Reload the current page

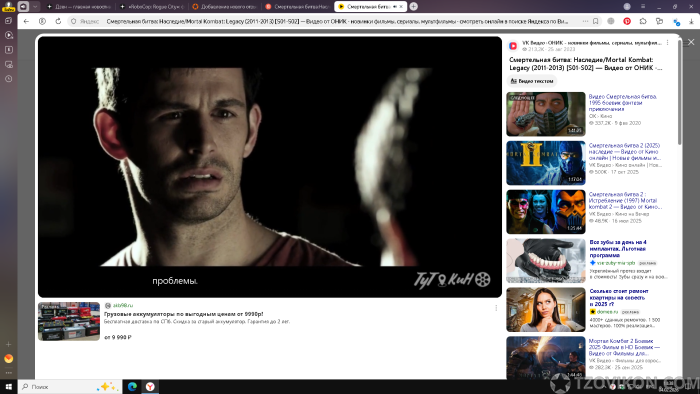pyautogui.click(x=58, y=21)
